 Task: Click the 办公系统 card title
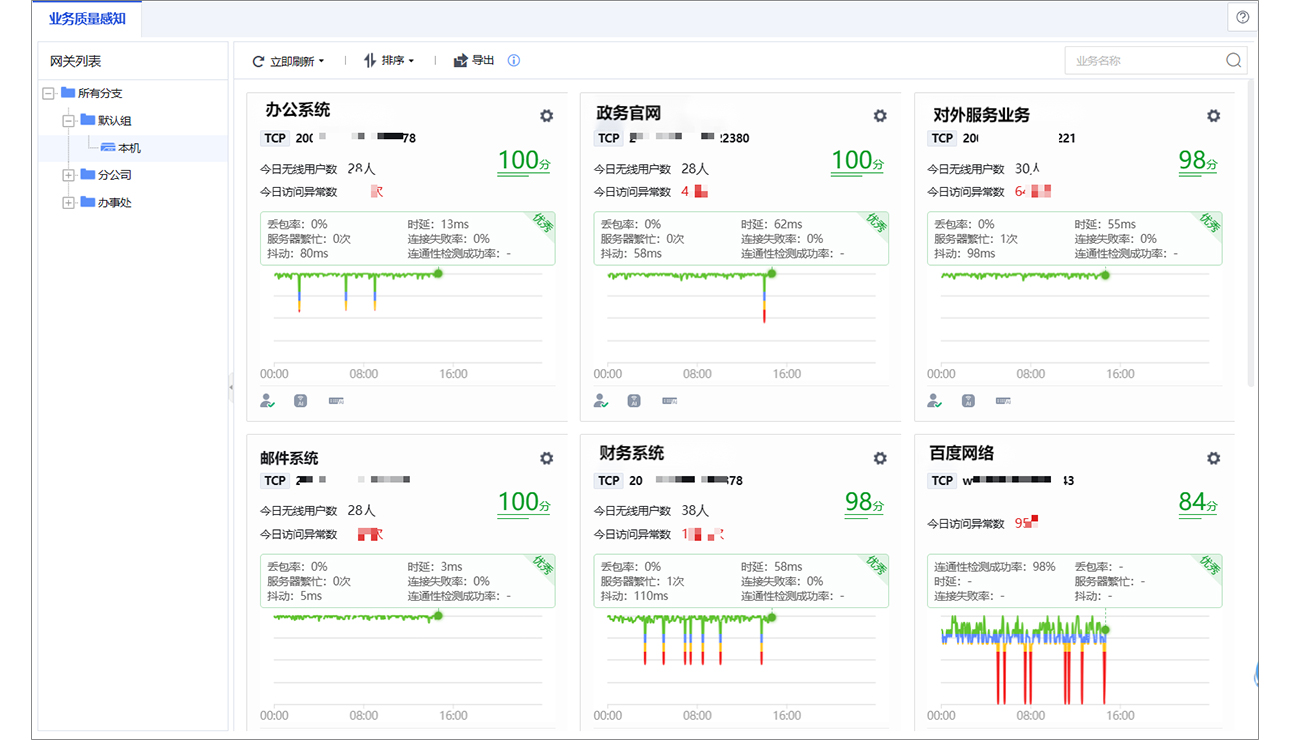[x=297, y=110]
